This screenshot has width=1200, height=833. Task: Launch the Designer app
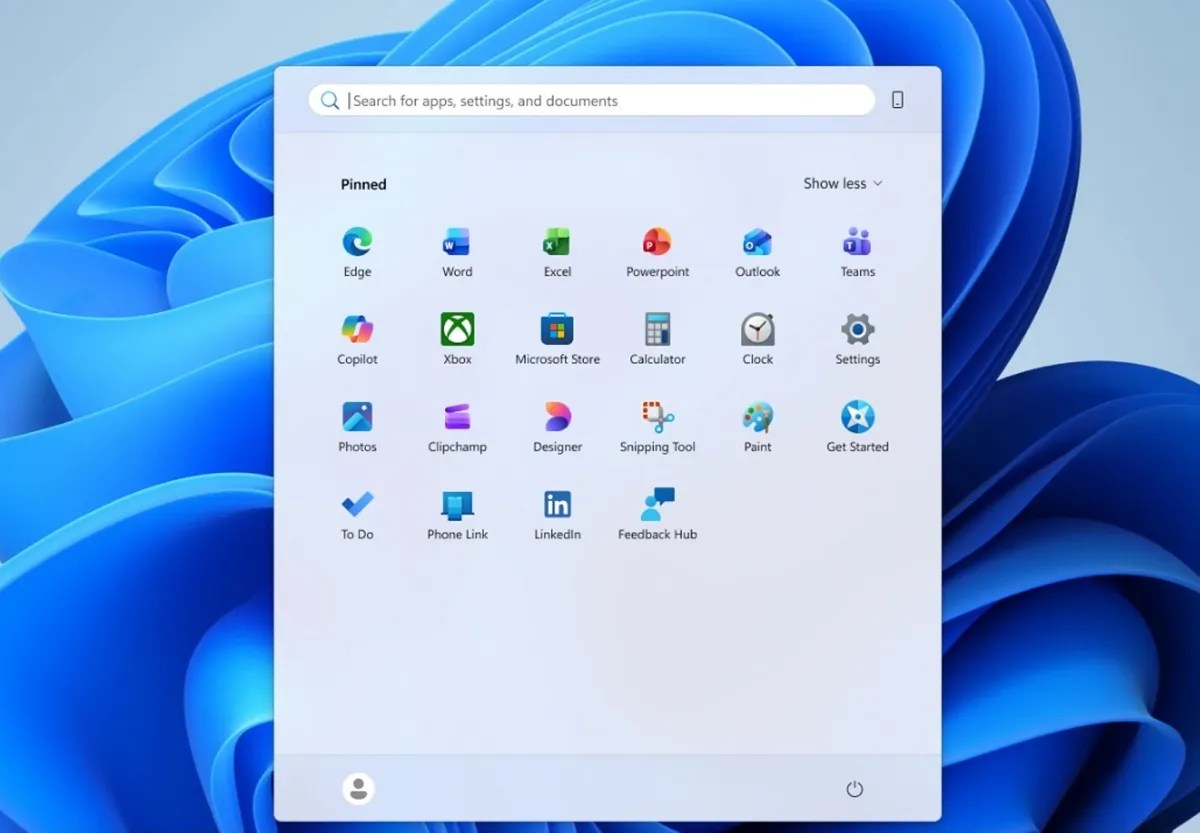(x=557, y=427)
